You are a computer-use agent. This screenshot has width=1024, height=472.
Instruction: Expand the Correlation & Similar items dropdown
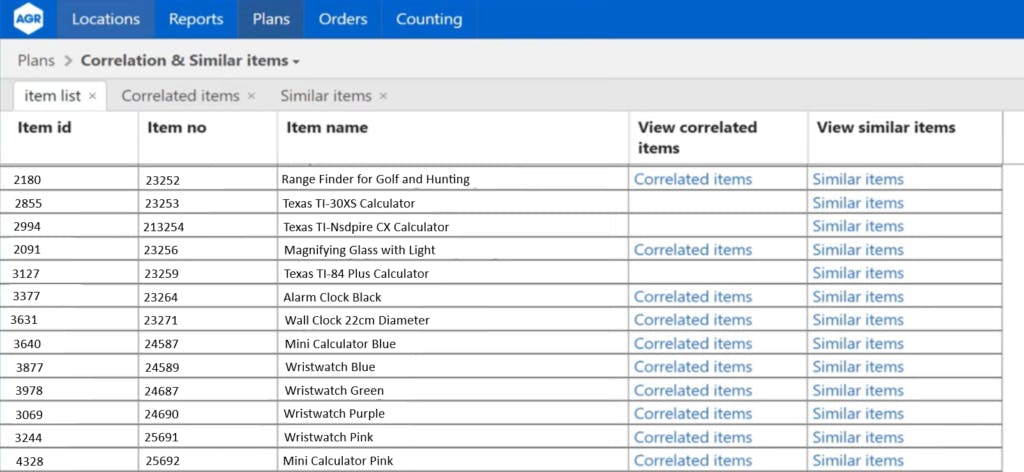click(296, 61)
